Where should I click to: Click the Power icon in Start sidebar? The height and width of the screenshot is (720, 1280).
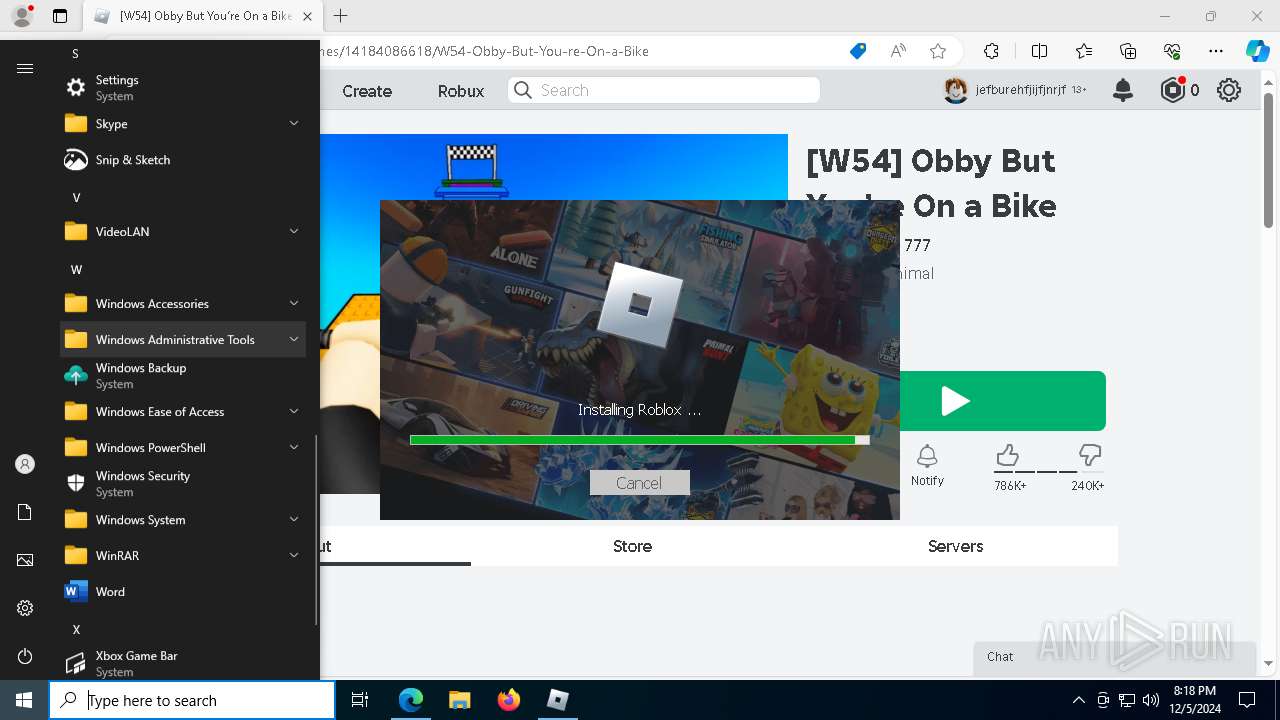25,656
